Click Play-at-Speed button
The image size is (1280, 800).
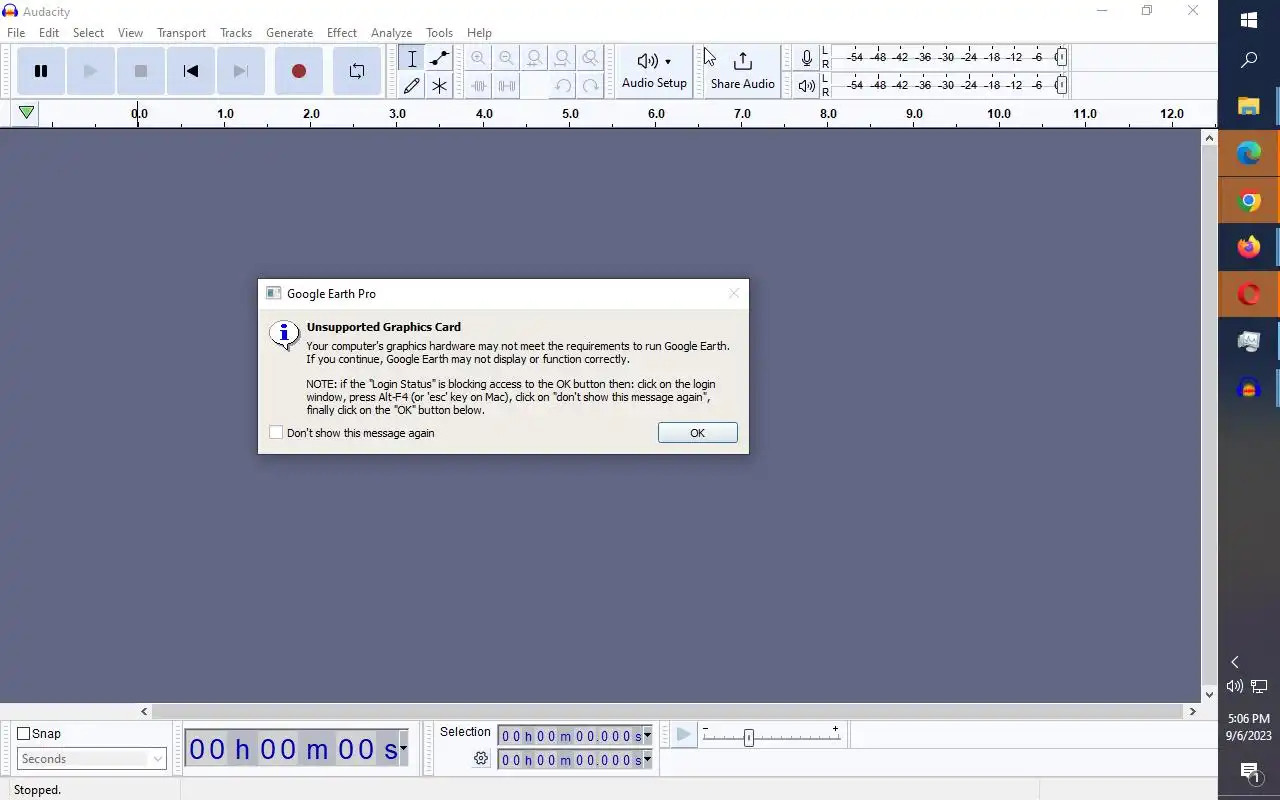point(683,736)
